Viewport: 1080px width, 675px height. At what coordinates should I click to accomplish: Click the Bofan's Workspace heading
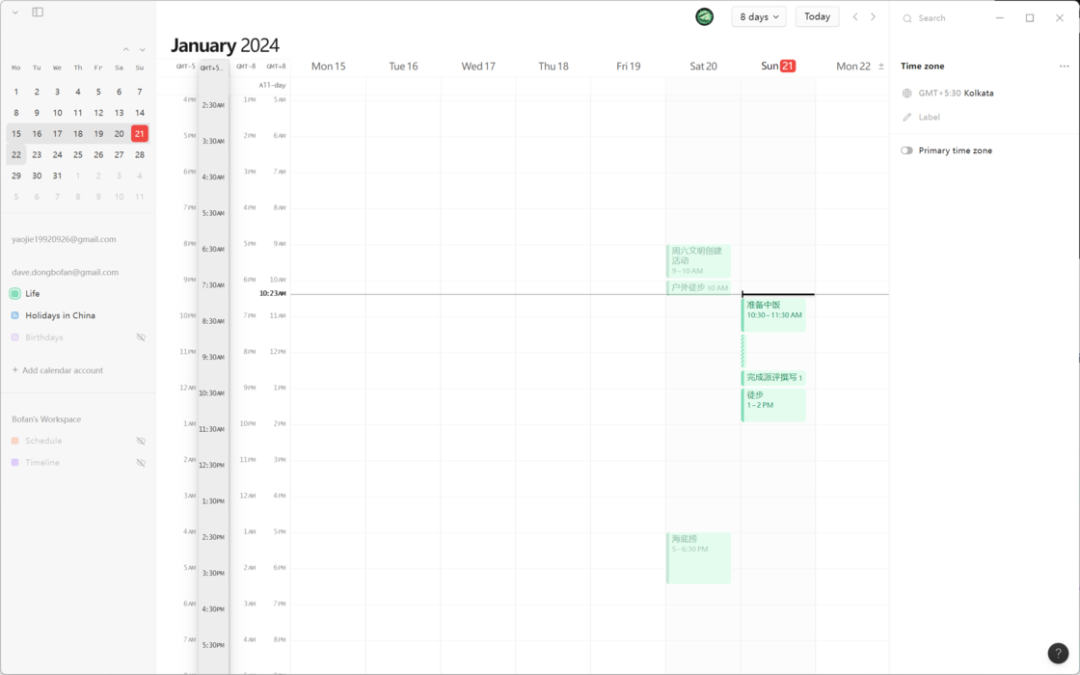46,419
